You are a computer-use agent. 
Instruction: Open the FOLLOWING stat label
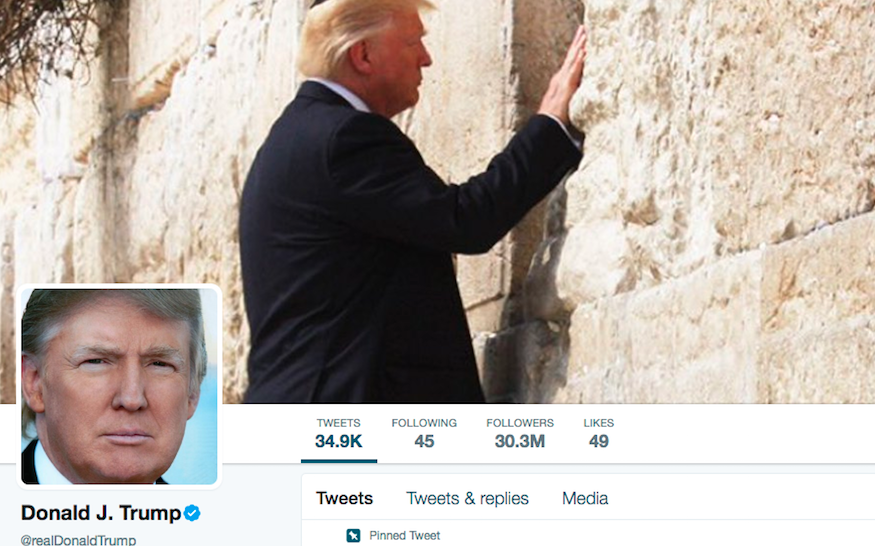[x=424, y=423]
